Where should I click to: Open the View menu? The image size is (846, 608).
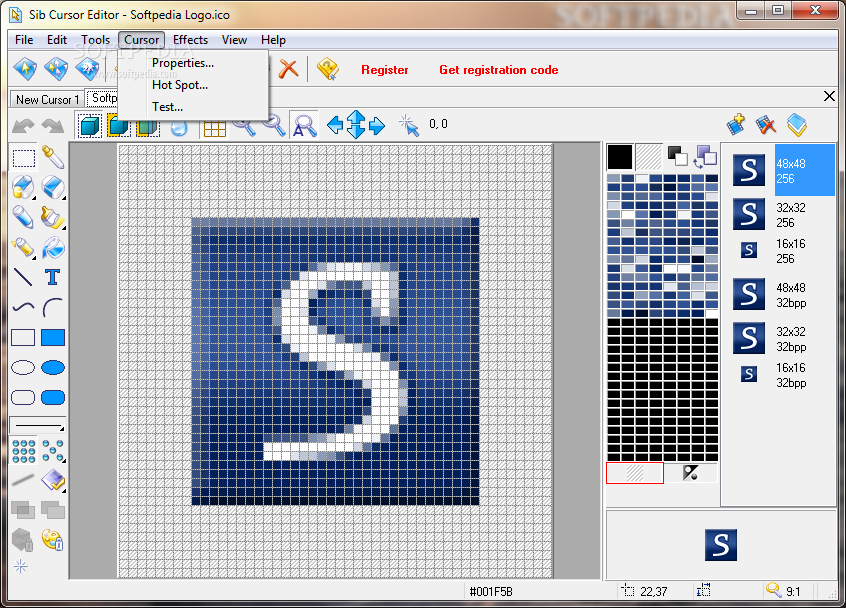tap(234, 40)
